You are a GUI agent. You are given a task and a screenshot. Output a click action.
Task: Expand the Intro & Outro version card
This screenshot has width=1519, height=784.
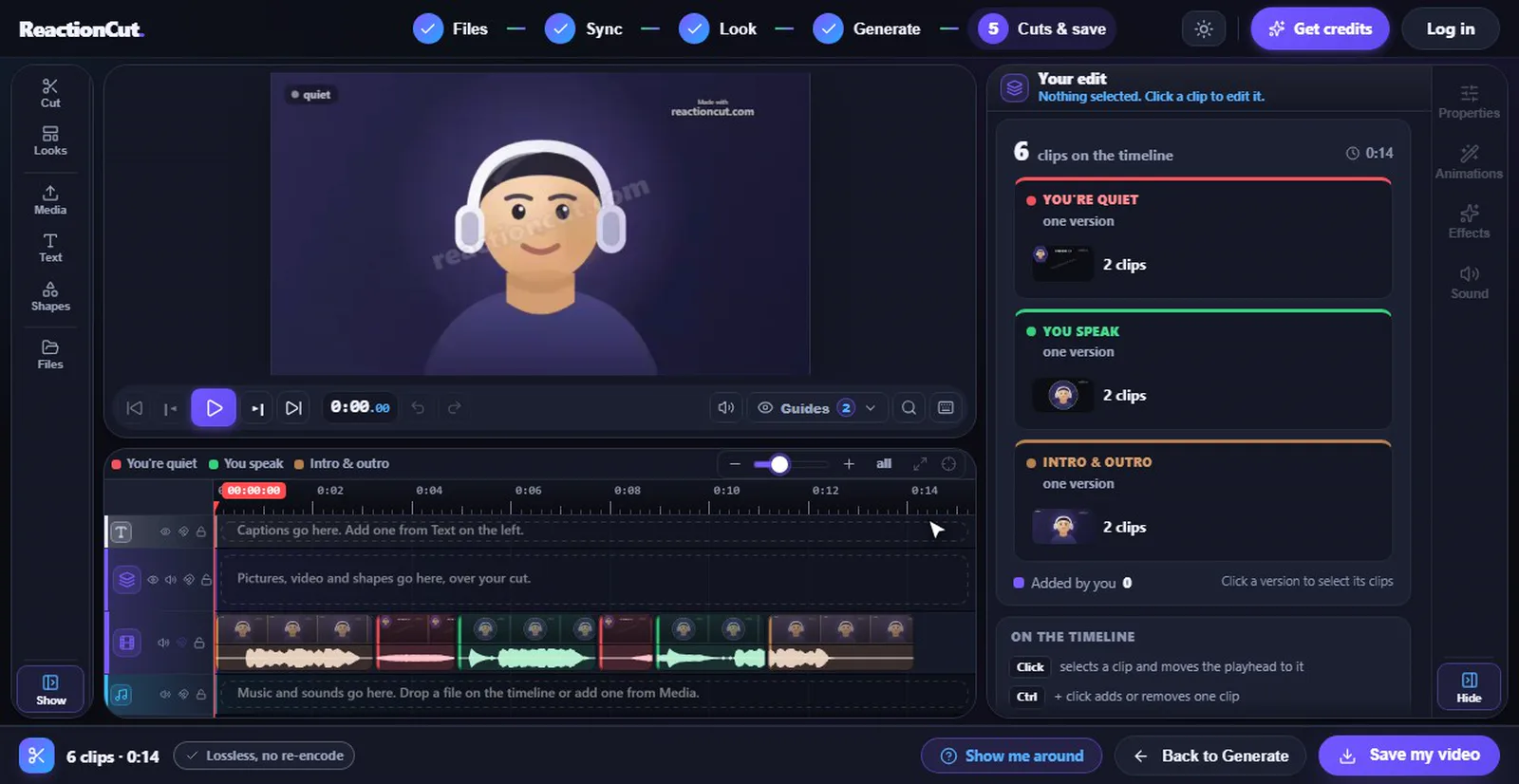pos(1203,500)
